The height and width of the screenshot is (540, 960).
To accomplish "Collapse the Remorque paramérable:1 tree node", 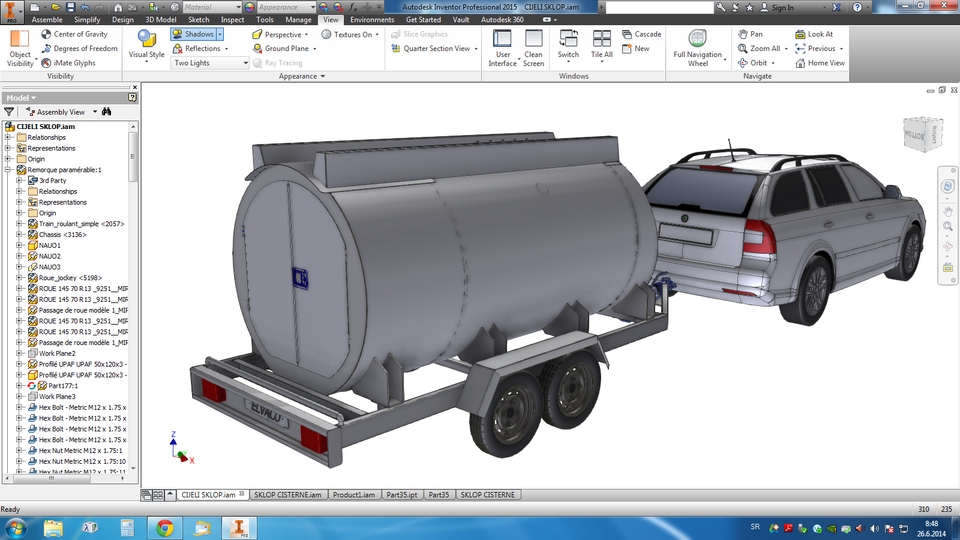I will coord(7,170).
